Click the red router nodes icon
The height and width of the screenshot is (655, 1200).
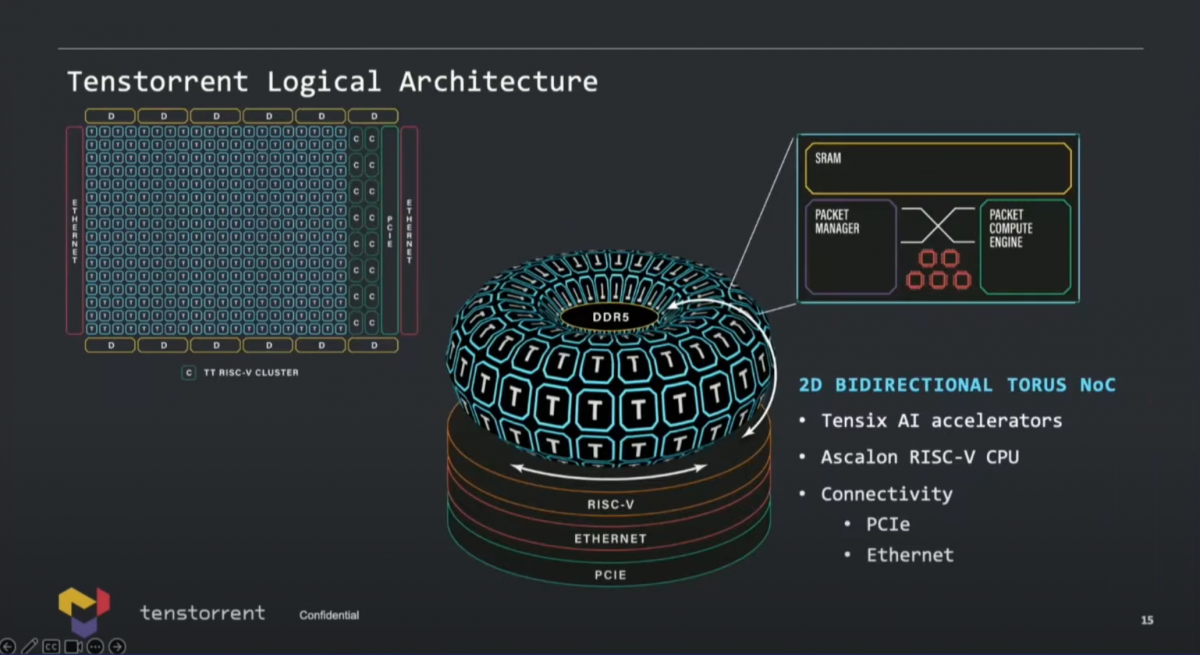pyautogui.click(x=938, y=270)
